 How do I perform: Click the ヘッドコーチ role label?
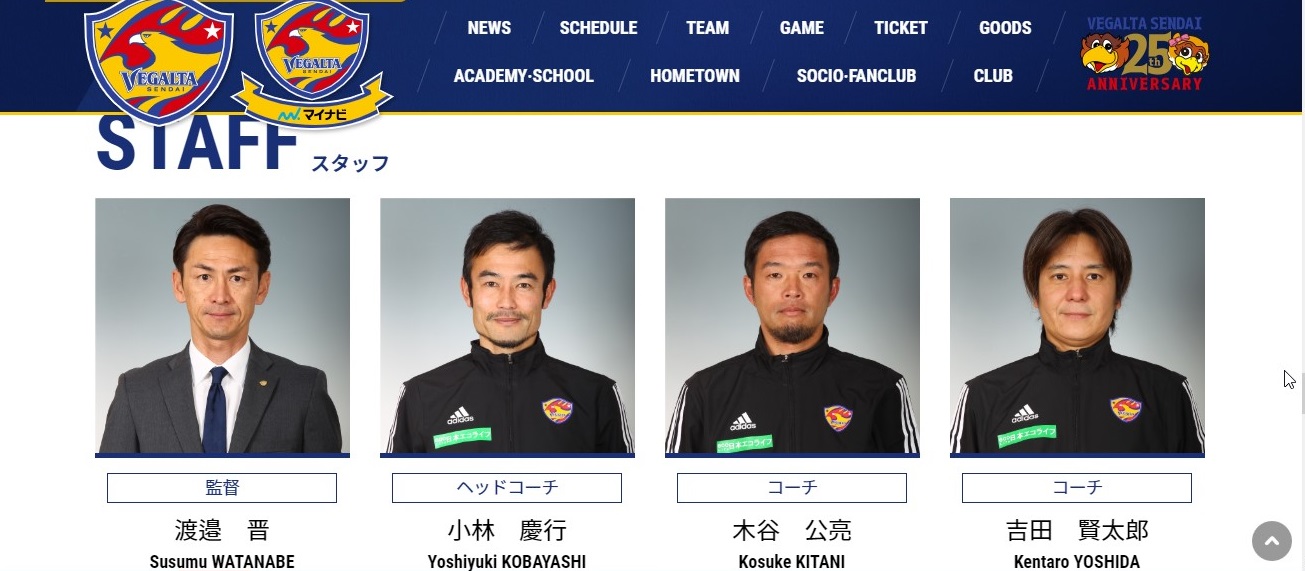[507, 488]
